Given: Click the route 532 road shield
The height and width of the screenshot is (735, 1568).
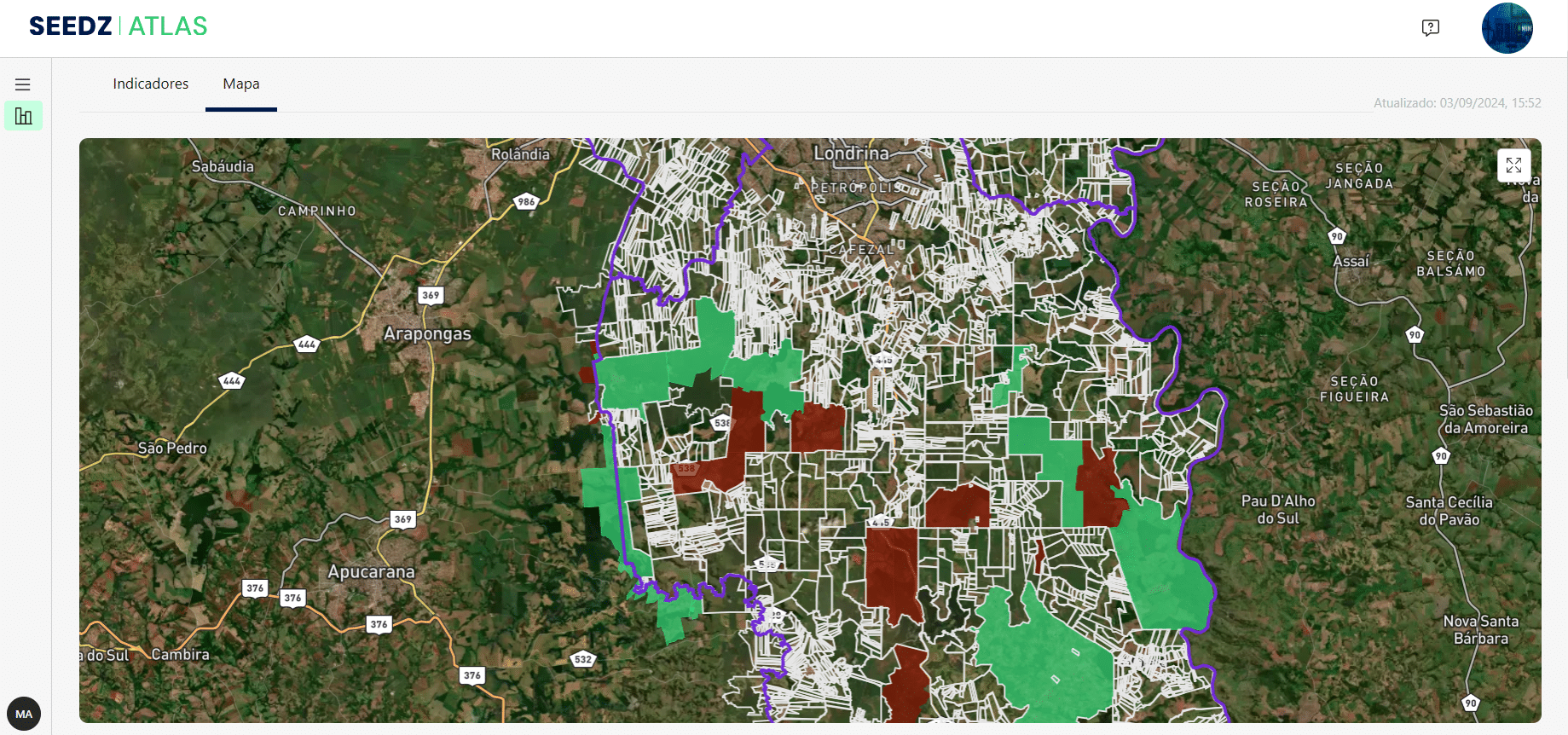Looking at the screenshot, I should pos(583,659).
